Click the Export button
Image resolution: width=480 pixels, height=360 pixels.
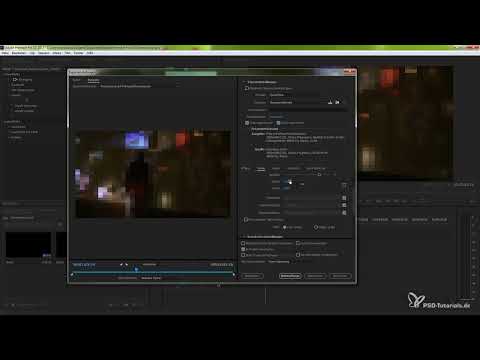tap(315, 276)
